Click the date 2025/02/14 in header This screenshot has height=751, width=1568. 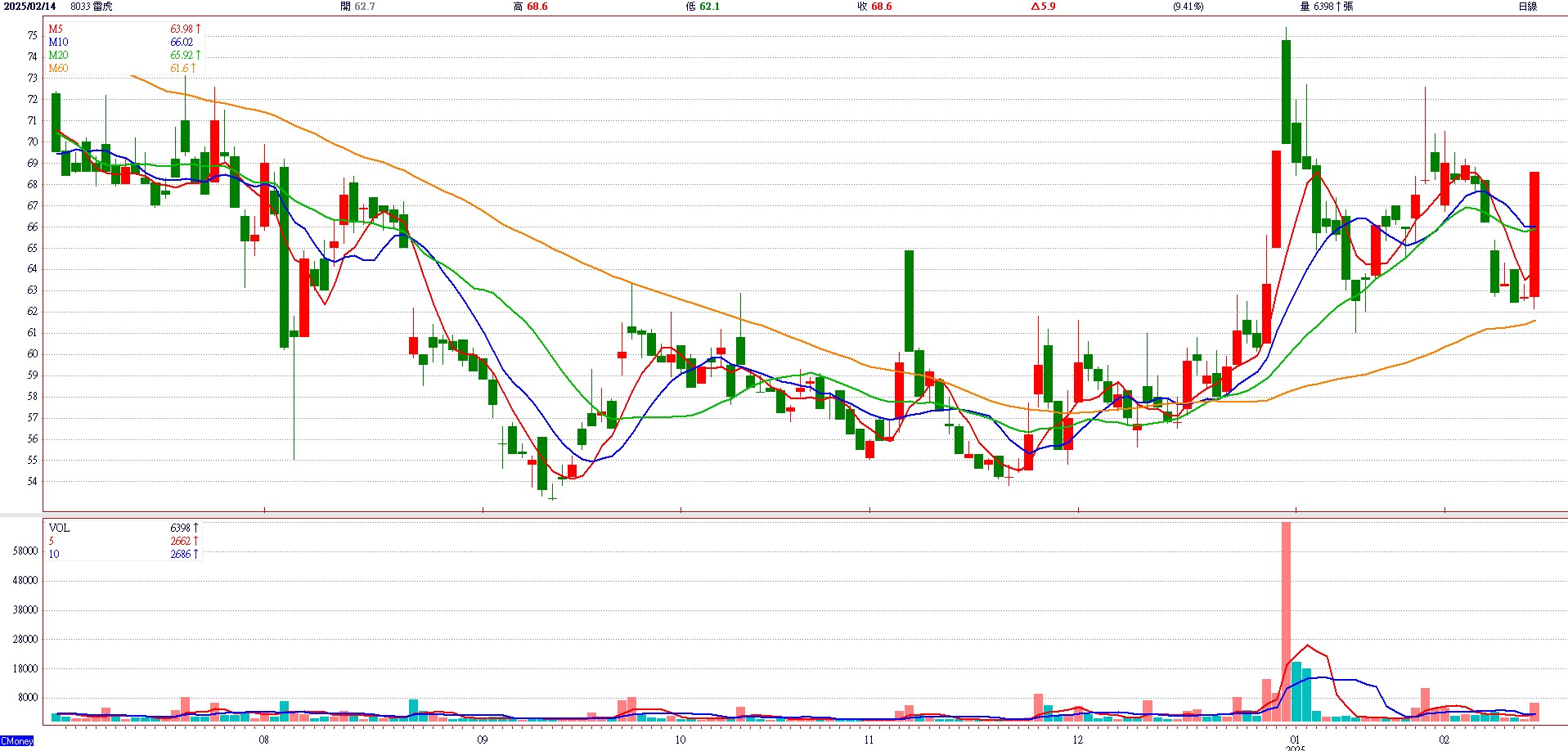coord(30,7)
